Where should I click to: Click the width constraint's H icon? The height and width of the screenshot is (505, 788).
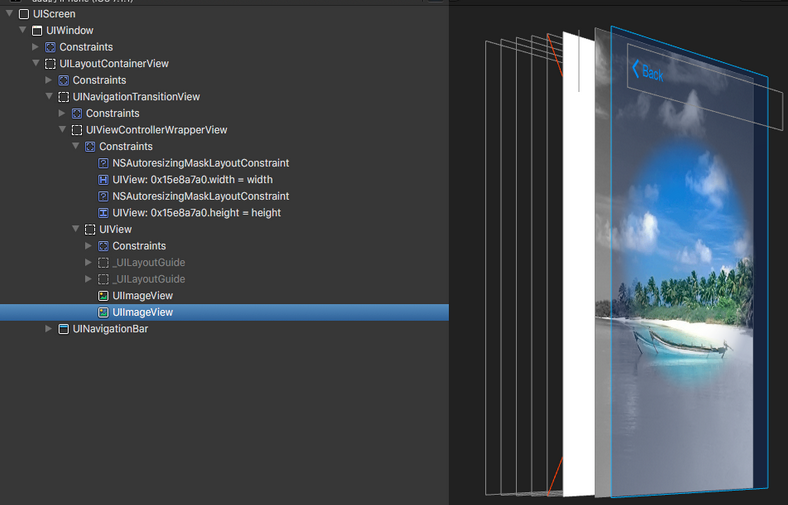pyautogui.click(x=103, y=180)
